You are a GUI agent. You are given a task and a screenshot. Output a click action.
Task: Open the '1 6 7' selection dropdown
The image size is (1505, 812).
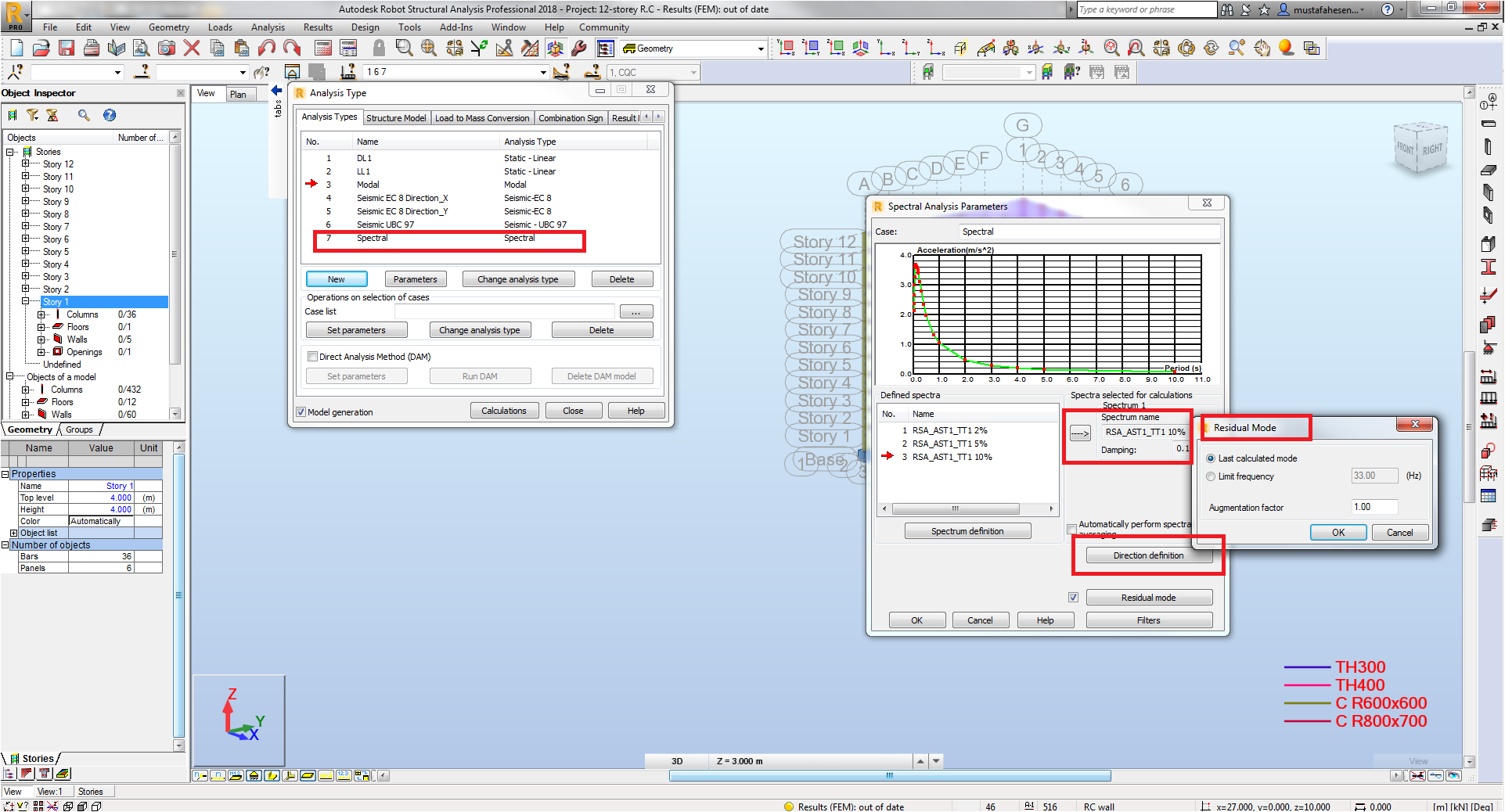[543, 72]
